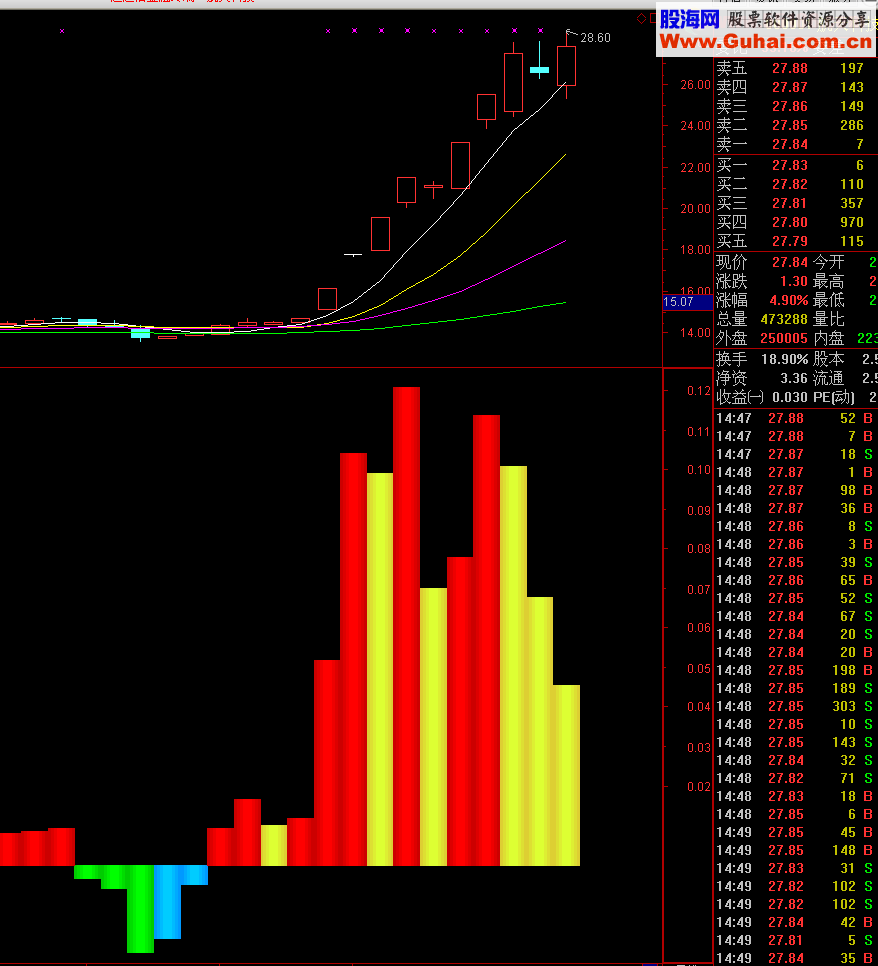
Task: Click the tallest green negative indicator bar
Action: tap(140, 909)
